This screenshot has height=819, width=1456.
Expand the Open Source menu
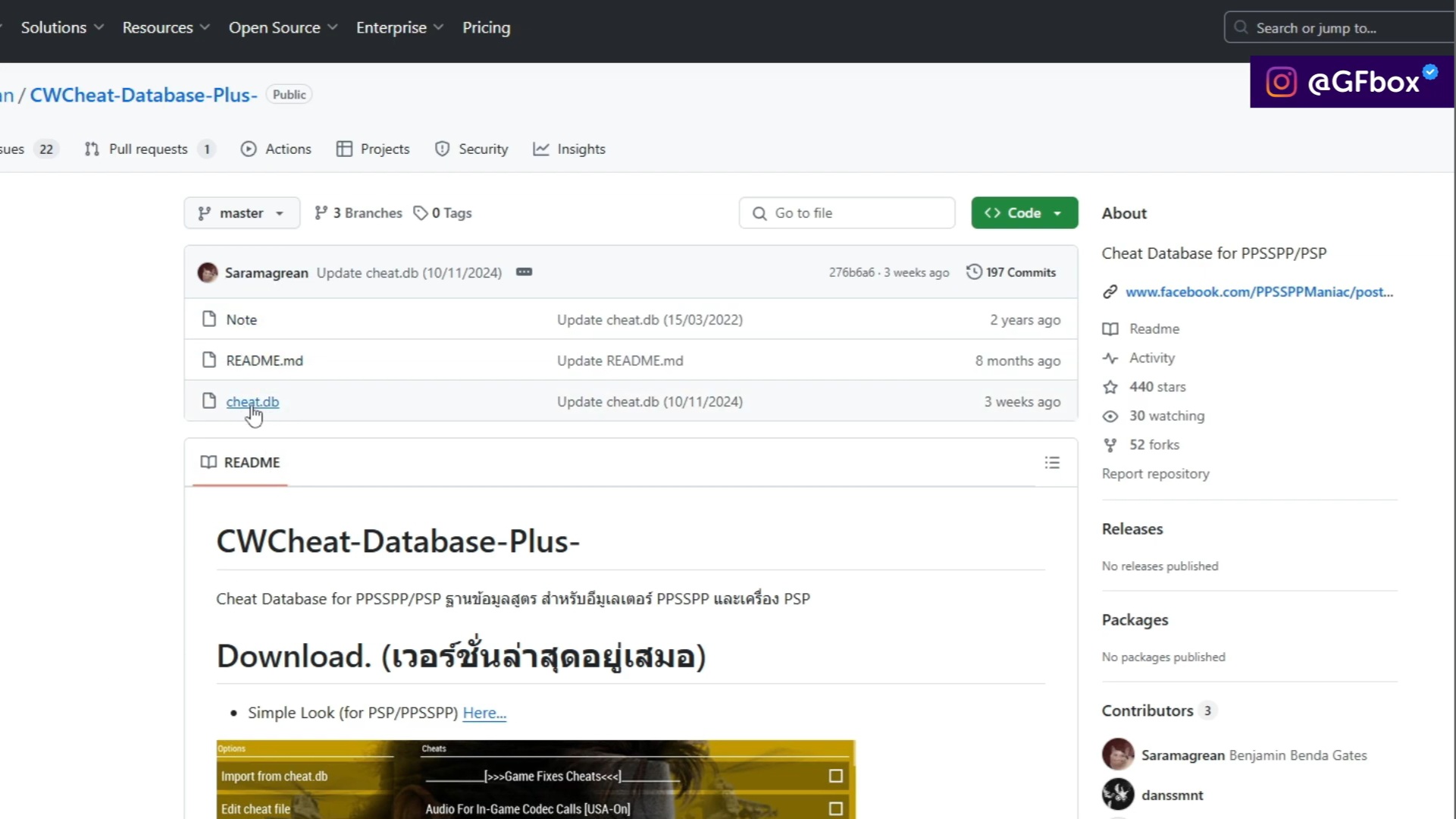coord(283,28)
